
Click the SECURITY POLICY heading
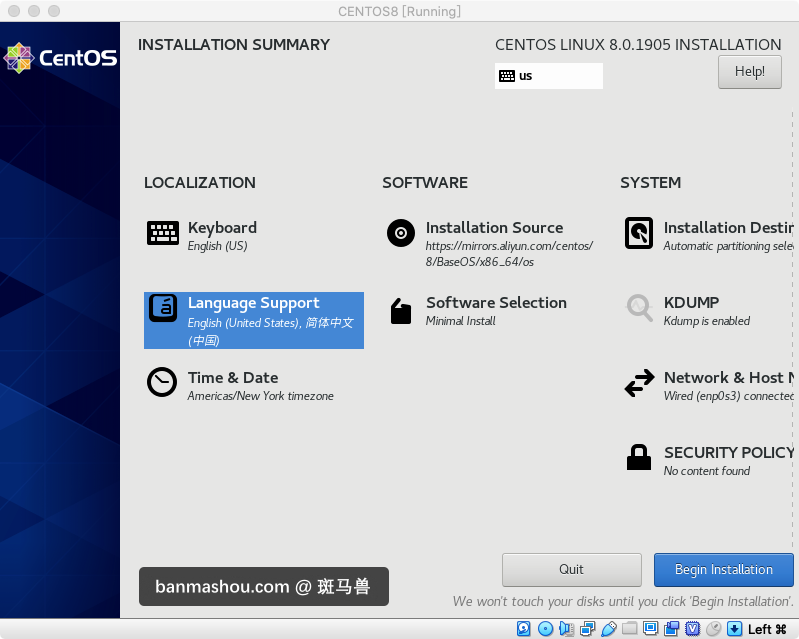point(729,452)
